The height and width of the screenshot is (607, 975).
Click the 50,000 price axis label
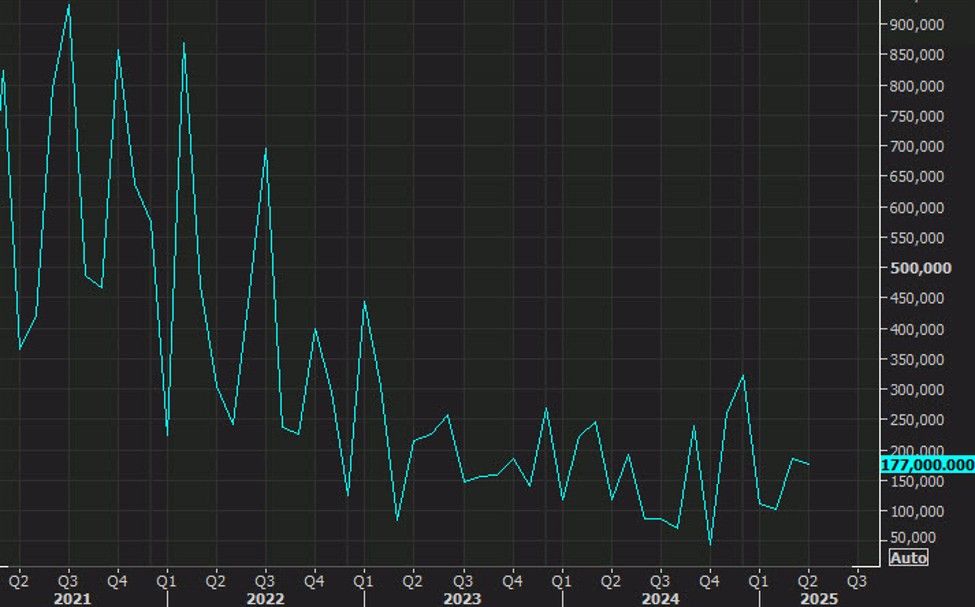click(914, 535)
